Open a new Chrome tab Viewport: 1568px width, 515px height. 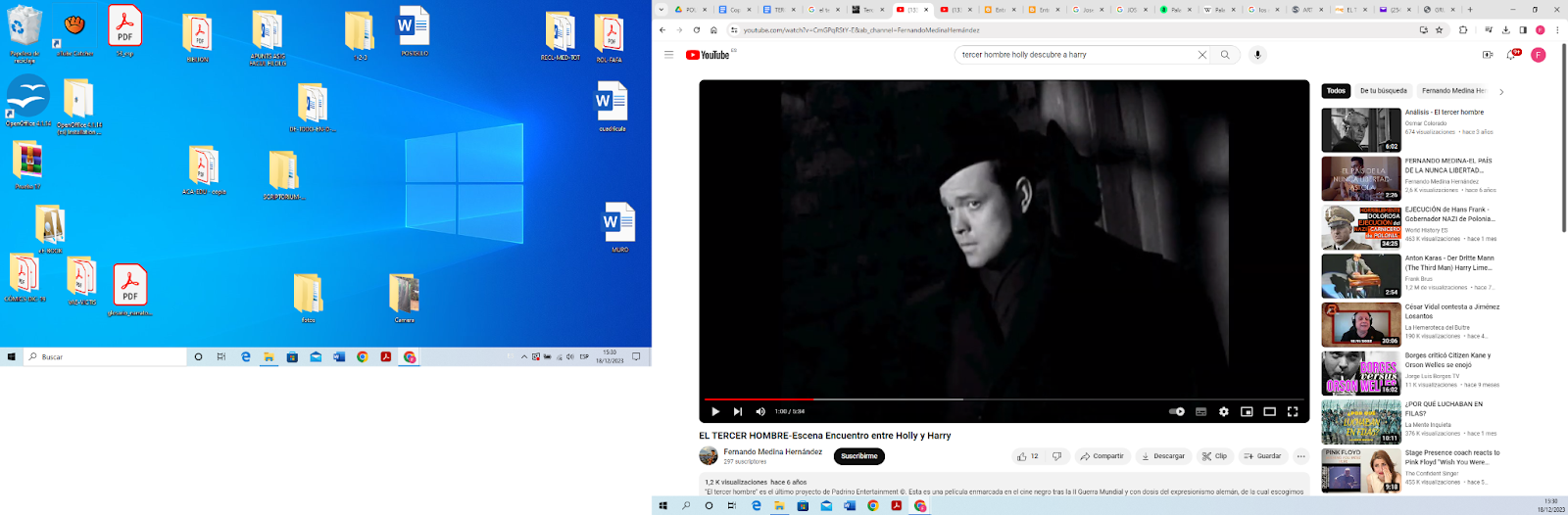[x=1470, y=9]
